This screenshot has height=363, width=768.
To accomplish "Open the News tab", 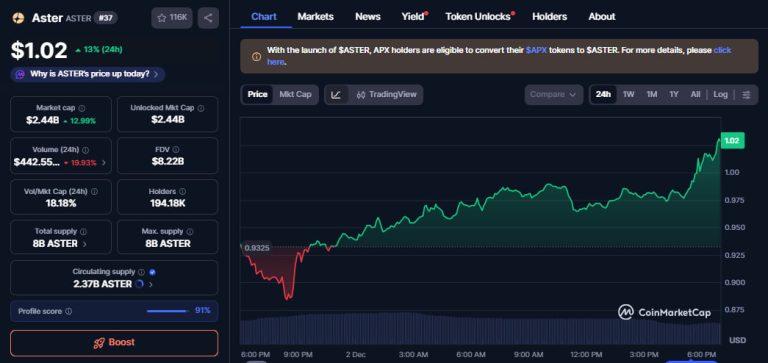I will point(368,16).
